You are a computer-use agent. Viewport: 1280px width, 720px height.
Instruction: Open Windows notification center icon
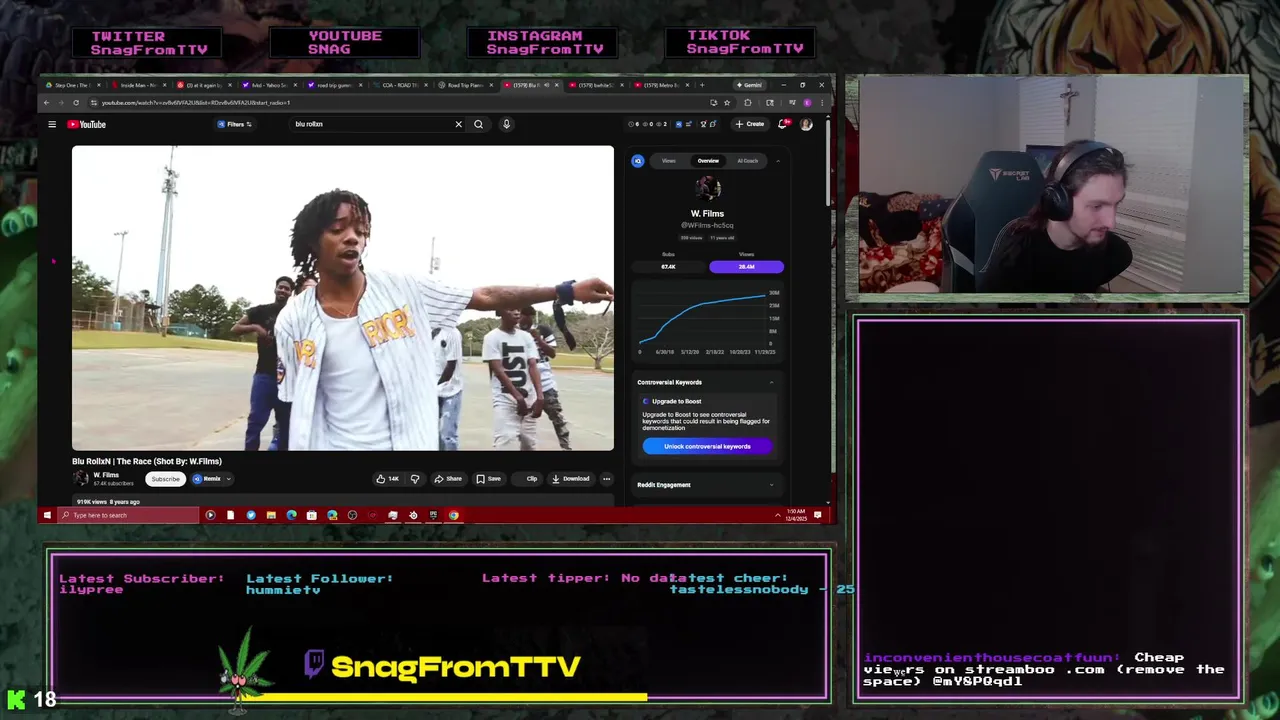click(x=818, y=515)
